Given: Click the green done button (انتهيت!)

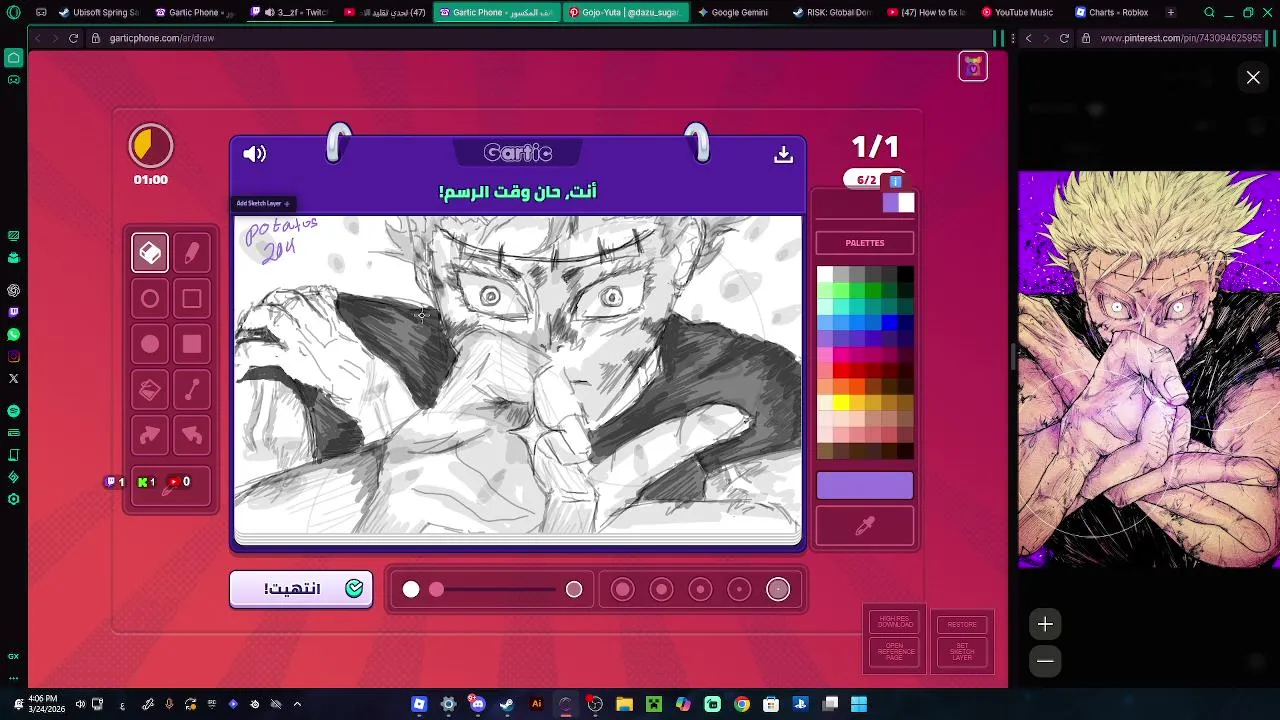Looking at the screenshot, I should (301, 589).
